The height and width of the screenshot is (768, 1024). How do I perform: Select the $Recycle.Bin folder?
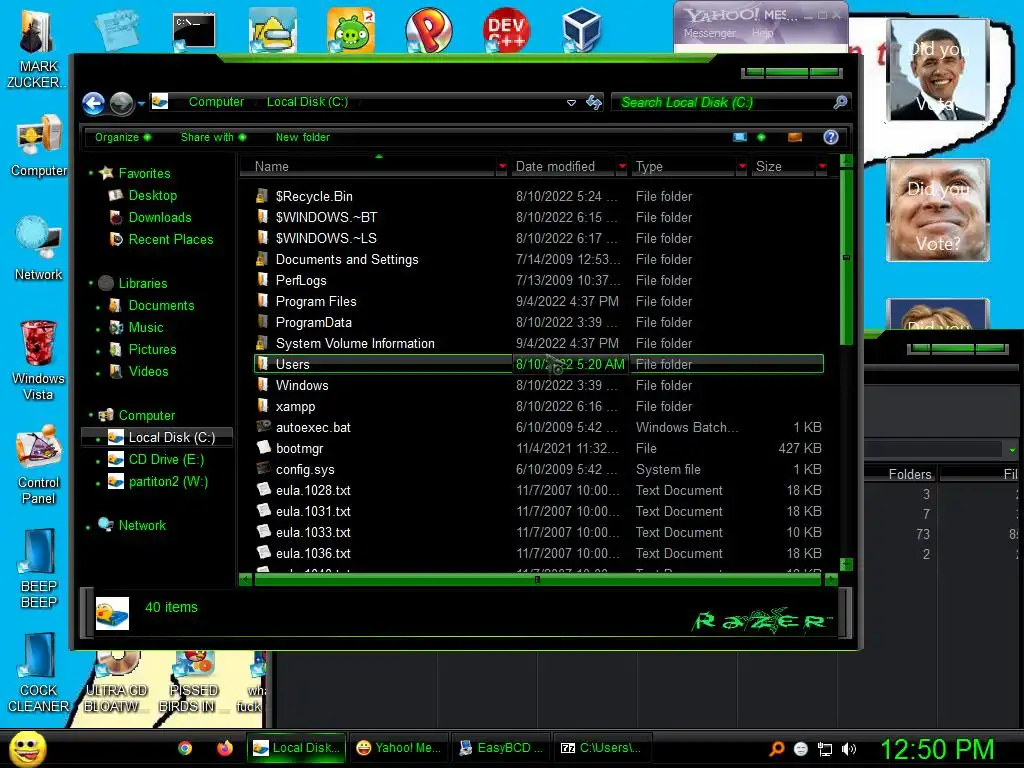coord(313,196)
